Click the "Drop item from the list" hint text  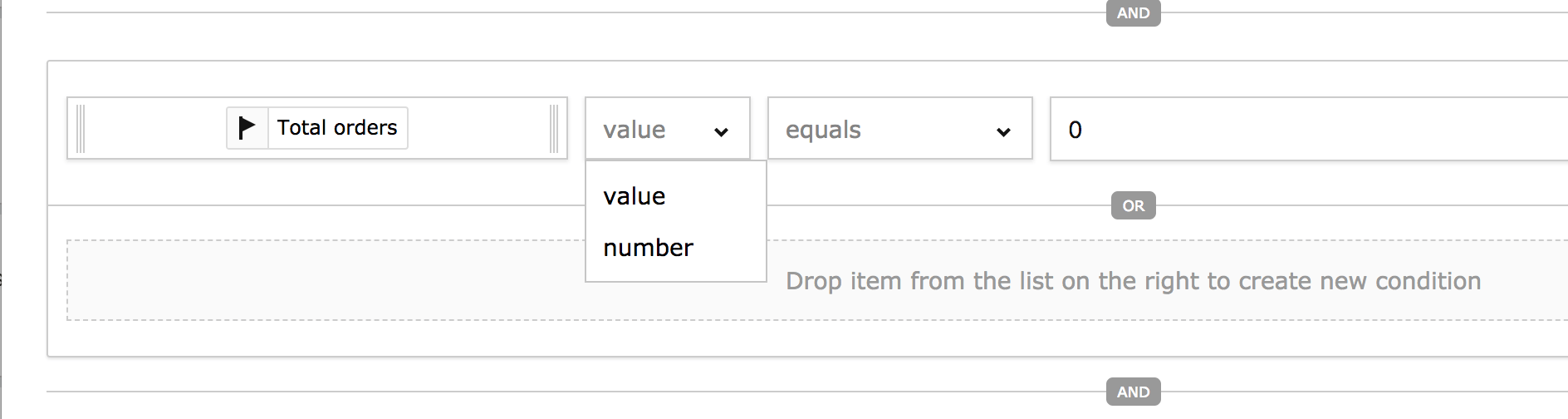[x=1133, y=281]
